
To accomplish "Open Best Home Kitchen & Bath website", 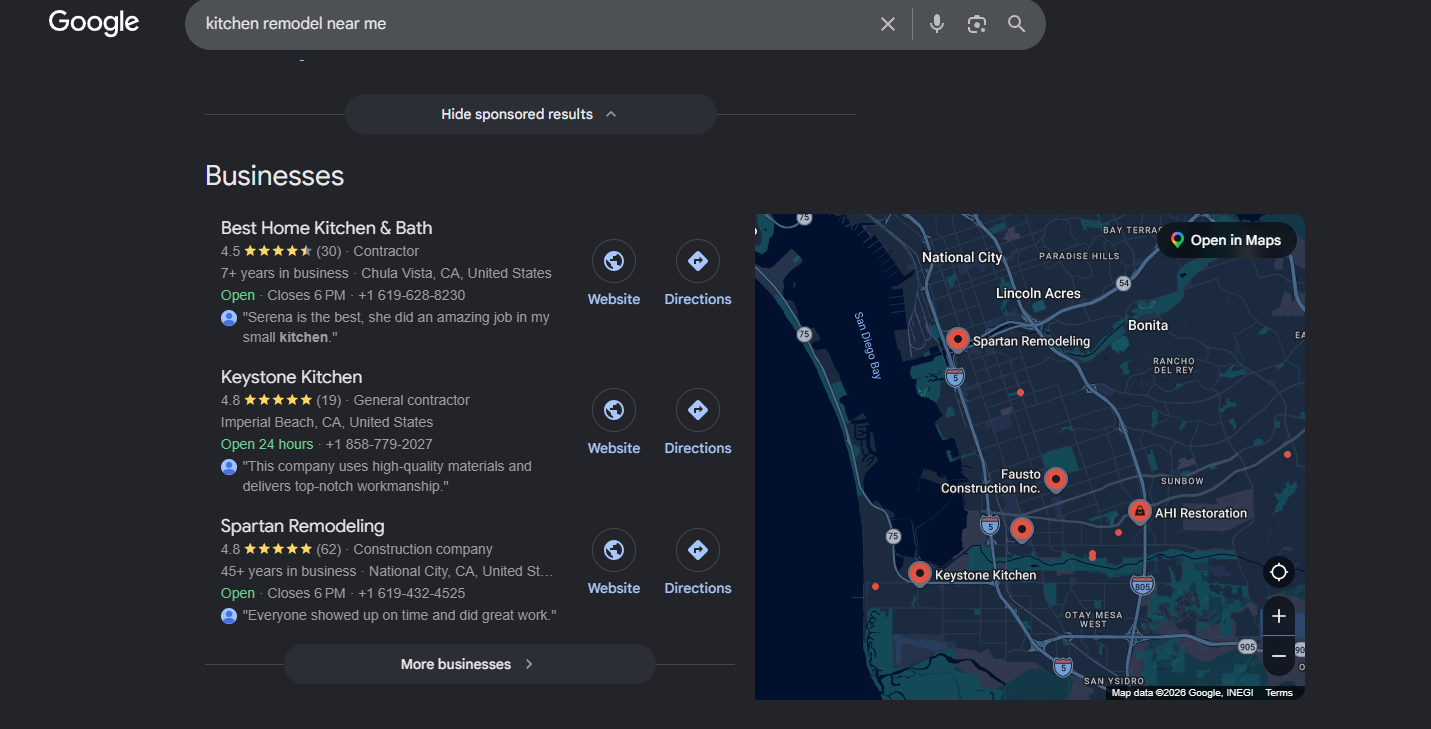I will [x=614, y=262].
